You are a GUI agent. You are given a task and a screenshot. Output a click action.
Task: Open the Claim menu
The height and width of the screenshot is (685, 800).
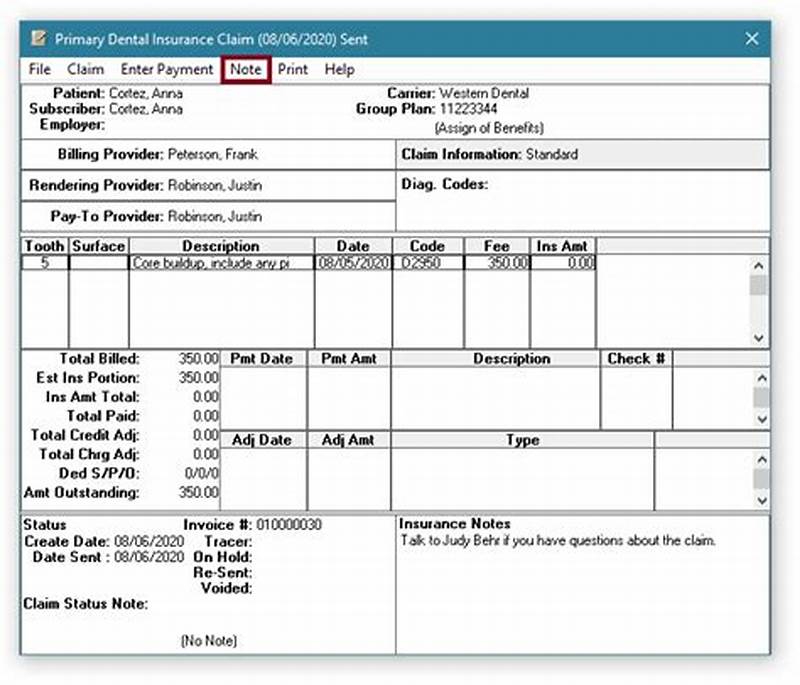[x=86, y=70]
